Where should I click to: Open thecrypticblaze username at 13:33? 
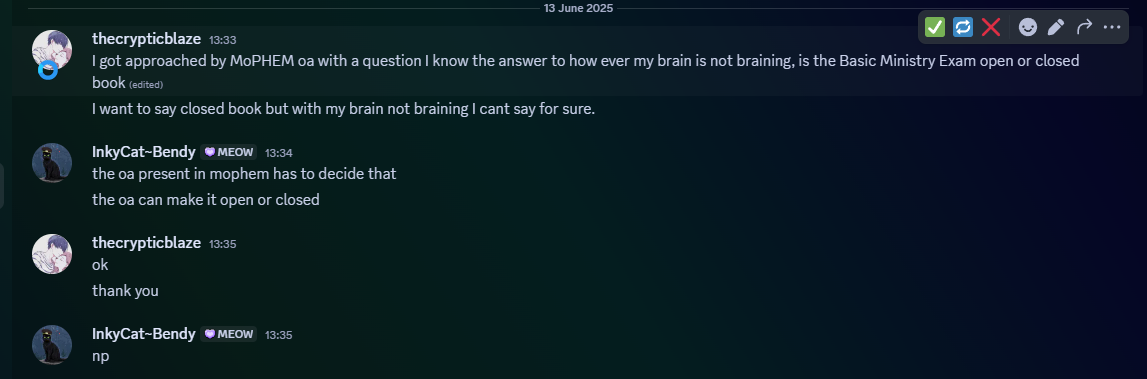[146, 39]
